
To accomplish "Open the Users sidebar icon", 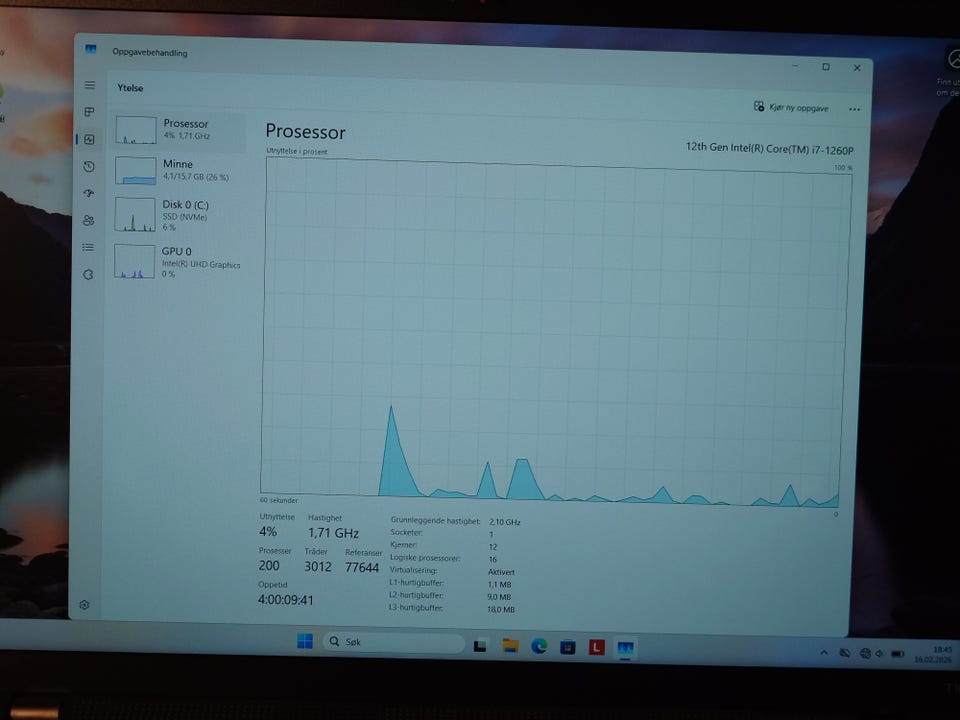I will (x=88, y=220).
